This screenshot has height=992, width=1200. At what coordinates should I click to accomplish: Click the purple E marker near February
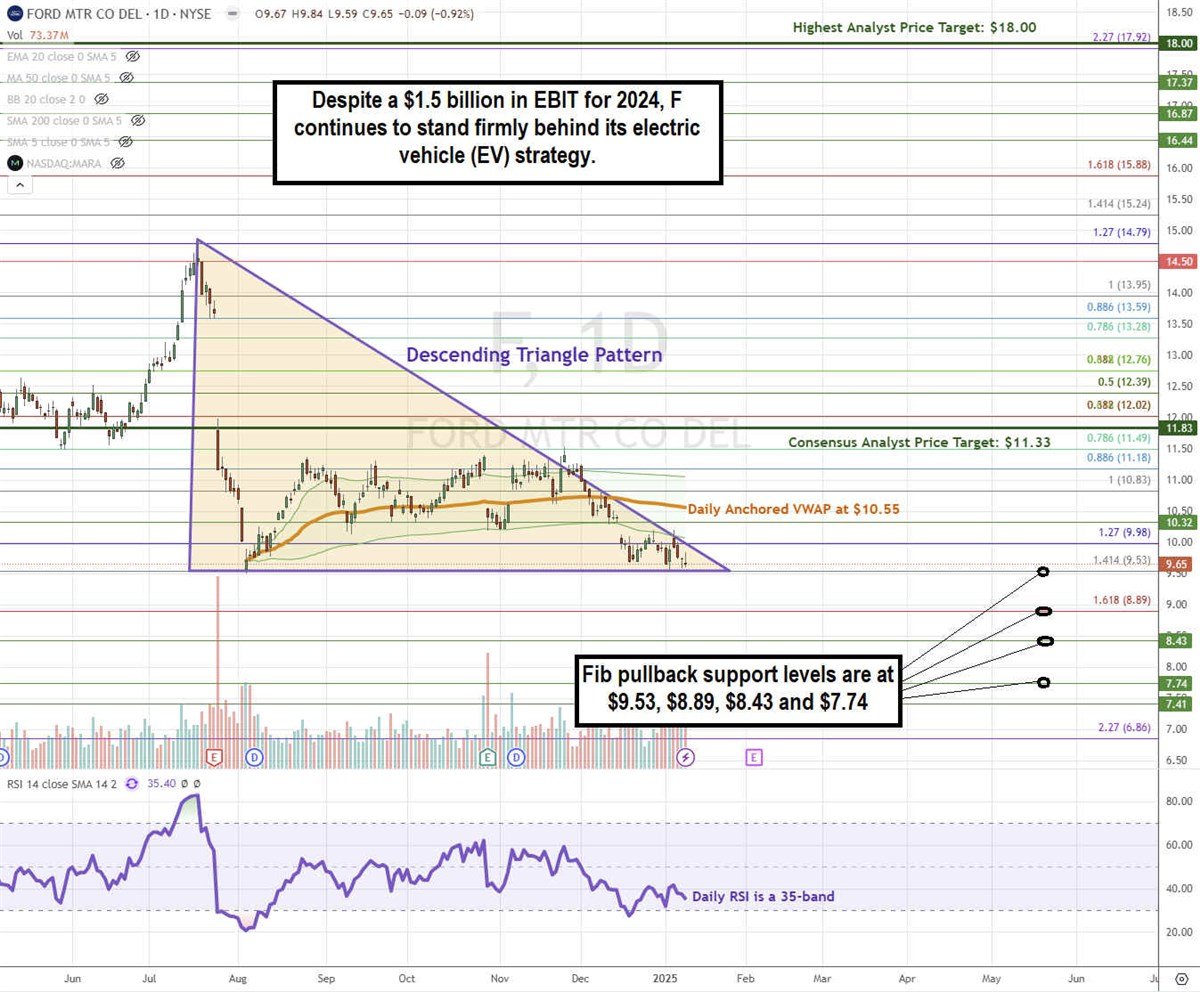click(x=754, y=757)
